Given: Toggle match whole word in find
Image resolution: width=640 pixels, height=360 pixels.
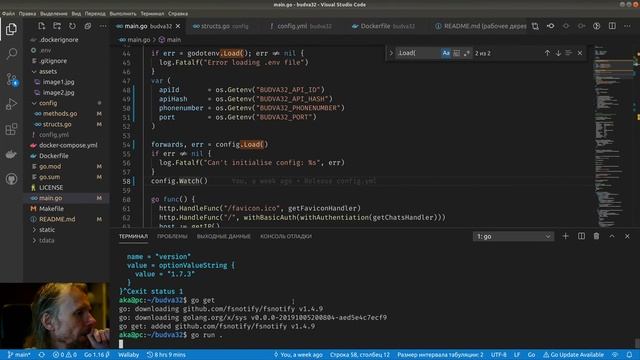Looking at the screenshot, I should (456, 53).
